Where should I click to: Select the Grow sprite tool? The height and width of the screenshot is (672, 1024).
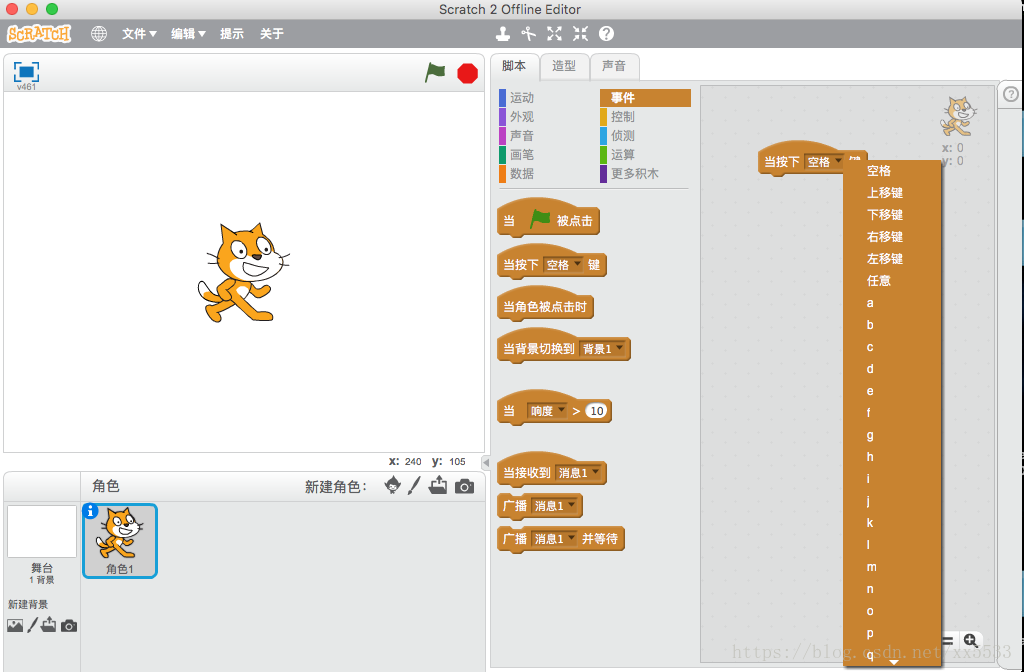(554, 33)
